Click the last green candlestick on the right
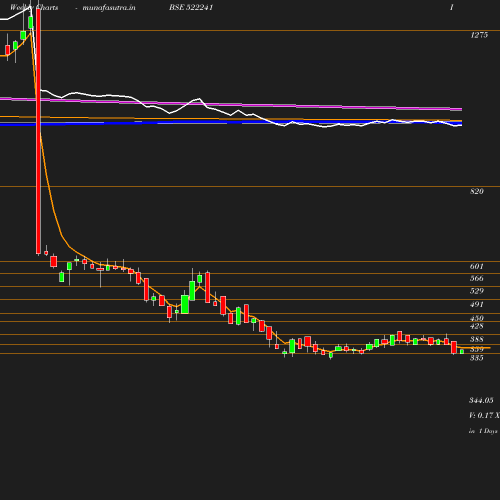 click(x=462, y=351)
